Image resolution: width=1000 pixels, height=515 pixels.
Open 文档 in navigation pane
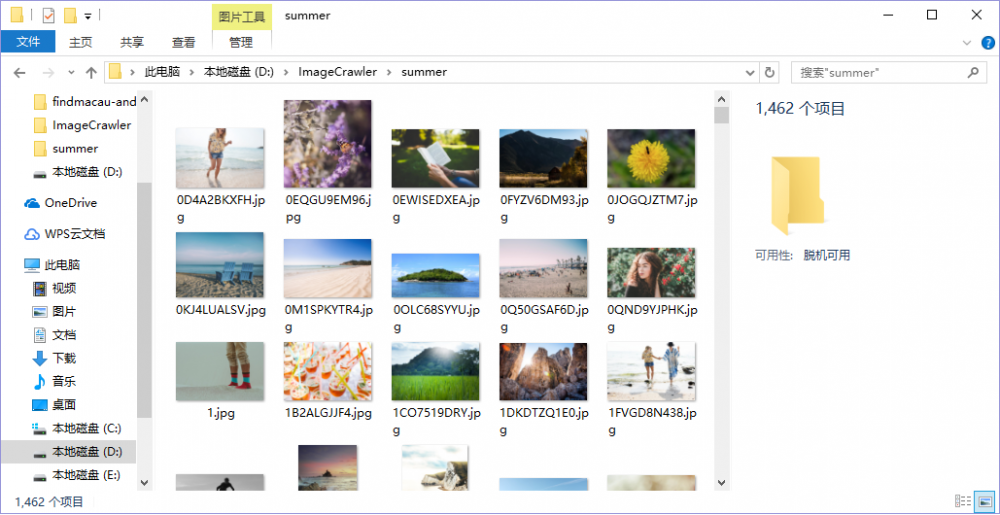(x=55, y=335)
